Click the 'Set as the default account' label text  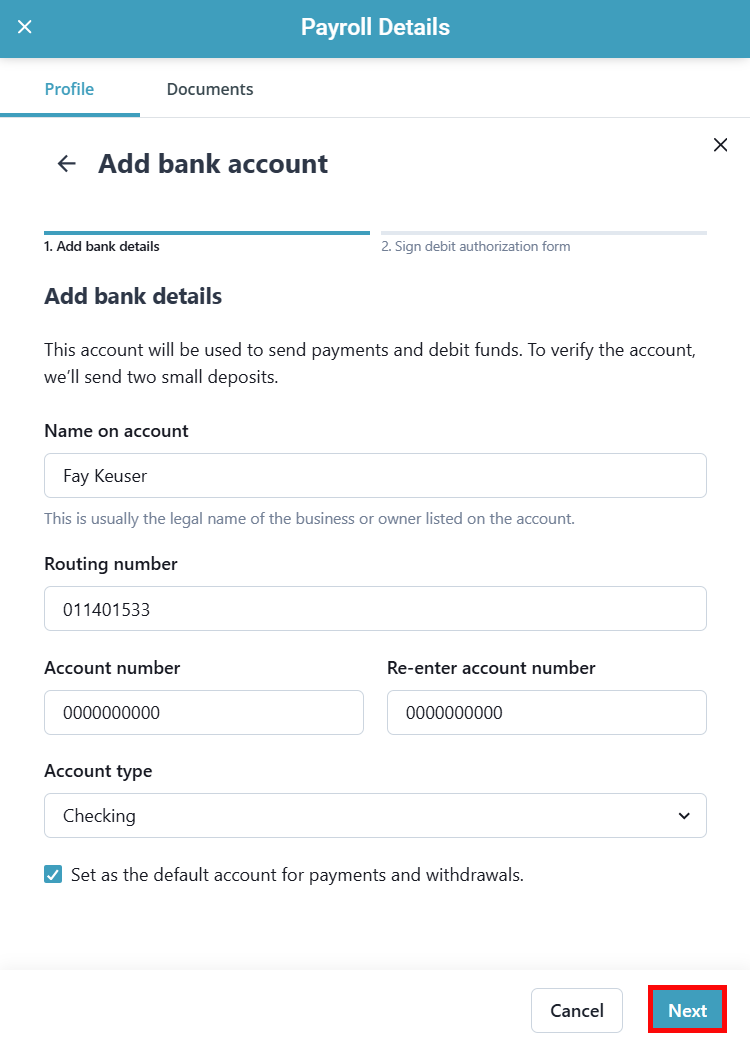pos(297,875)
